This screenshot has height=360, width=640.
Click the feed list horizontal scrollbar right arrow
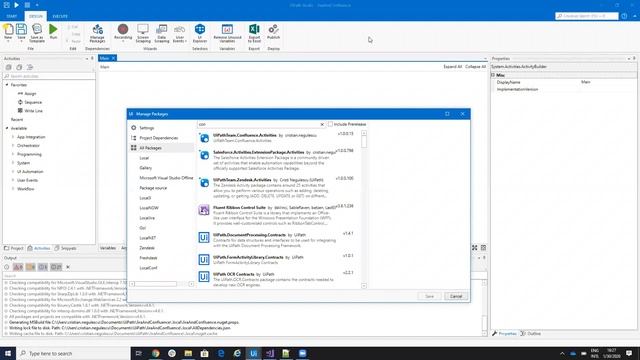coord(191,284)
